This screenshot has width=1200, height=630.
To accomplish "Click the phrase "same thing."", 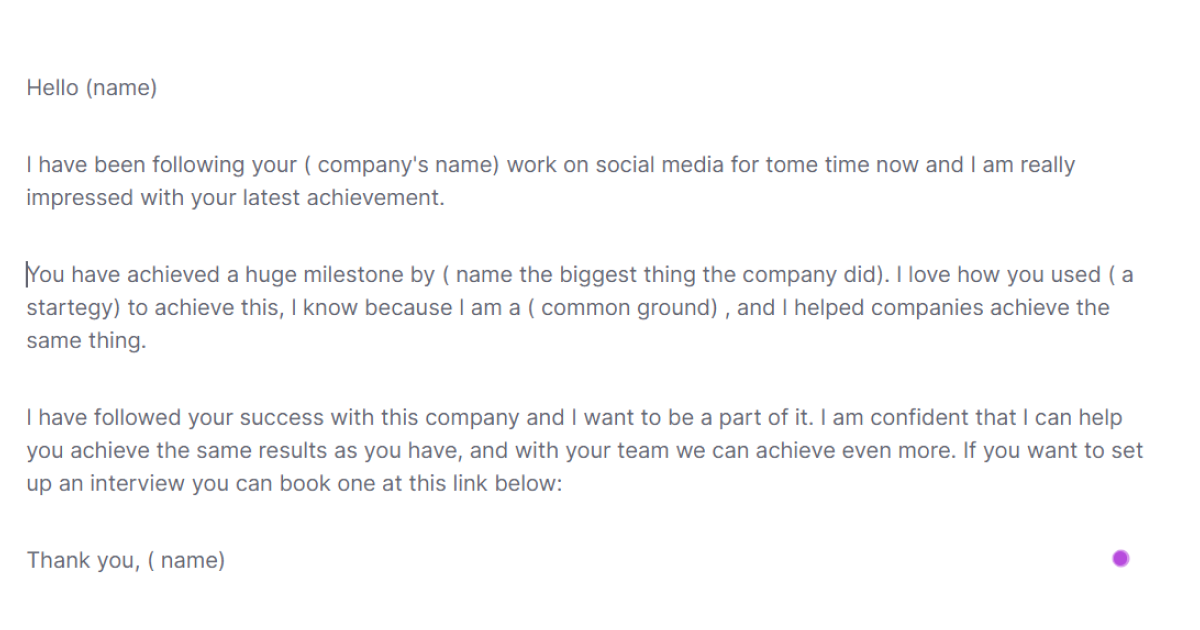I will click(86, 341).
